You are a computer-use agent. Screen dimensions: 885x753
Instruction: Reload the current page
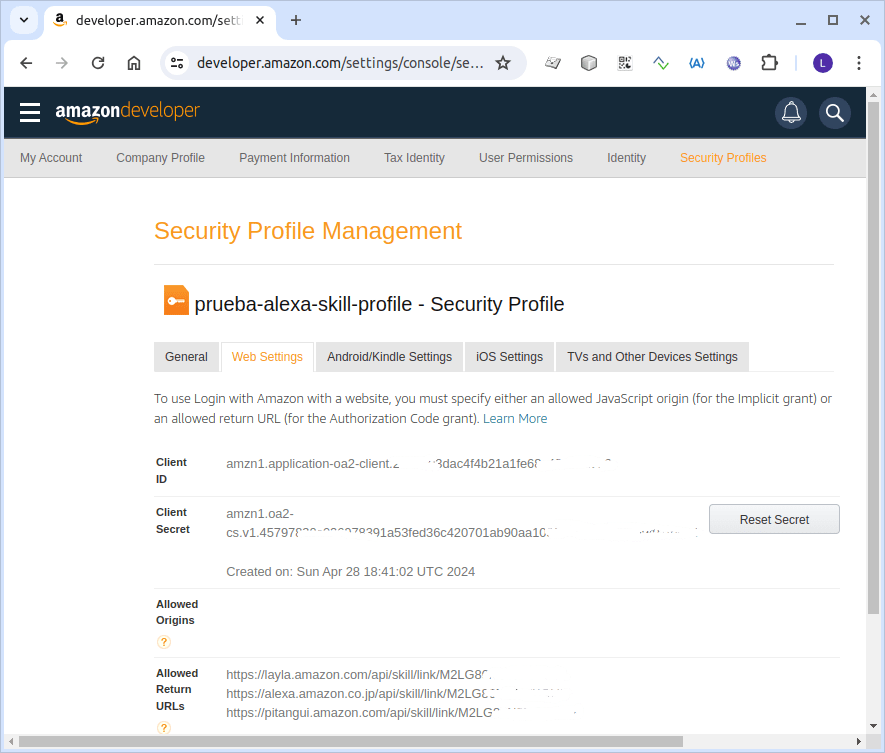tap(98, 63)
